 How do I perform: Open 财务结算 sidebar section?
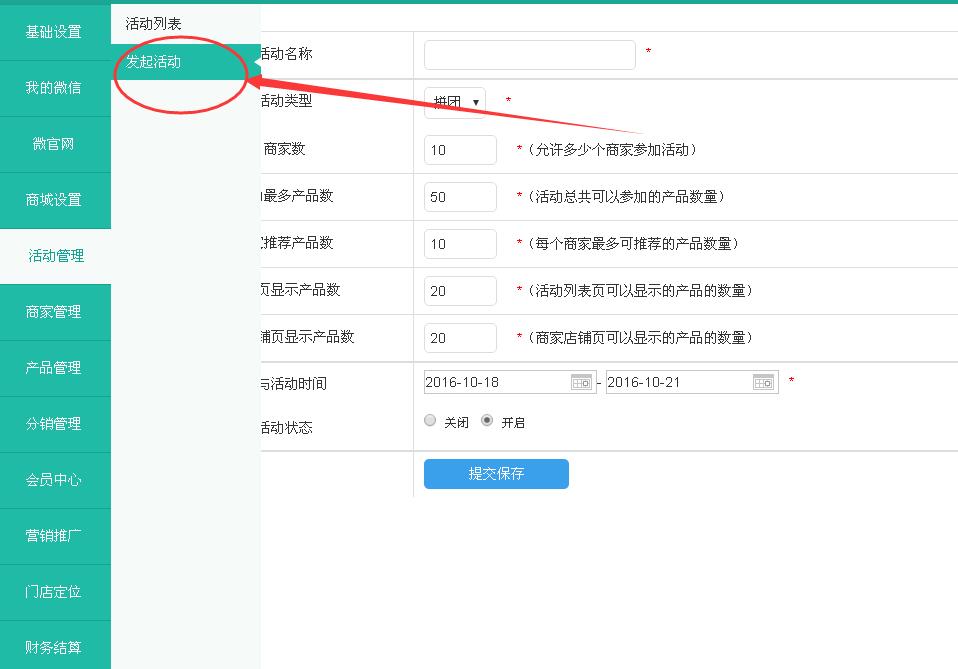(x=54, y=648)
